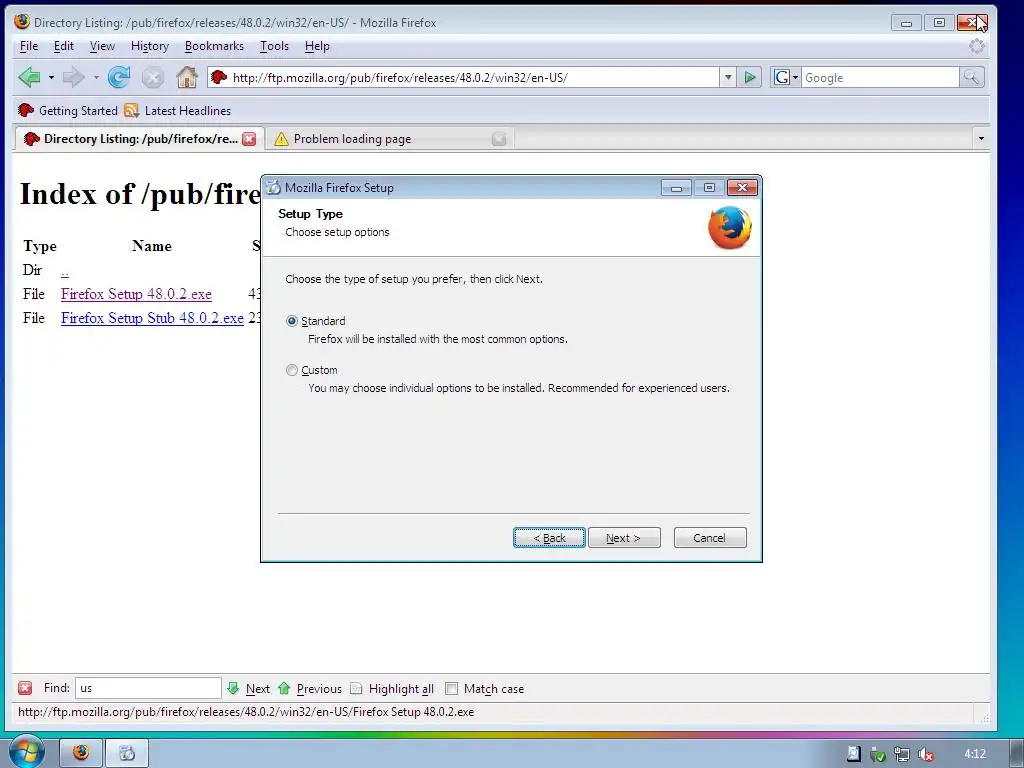Open the Tools menu
The image size is (1024, 768).
(274, 46)
